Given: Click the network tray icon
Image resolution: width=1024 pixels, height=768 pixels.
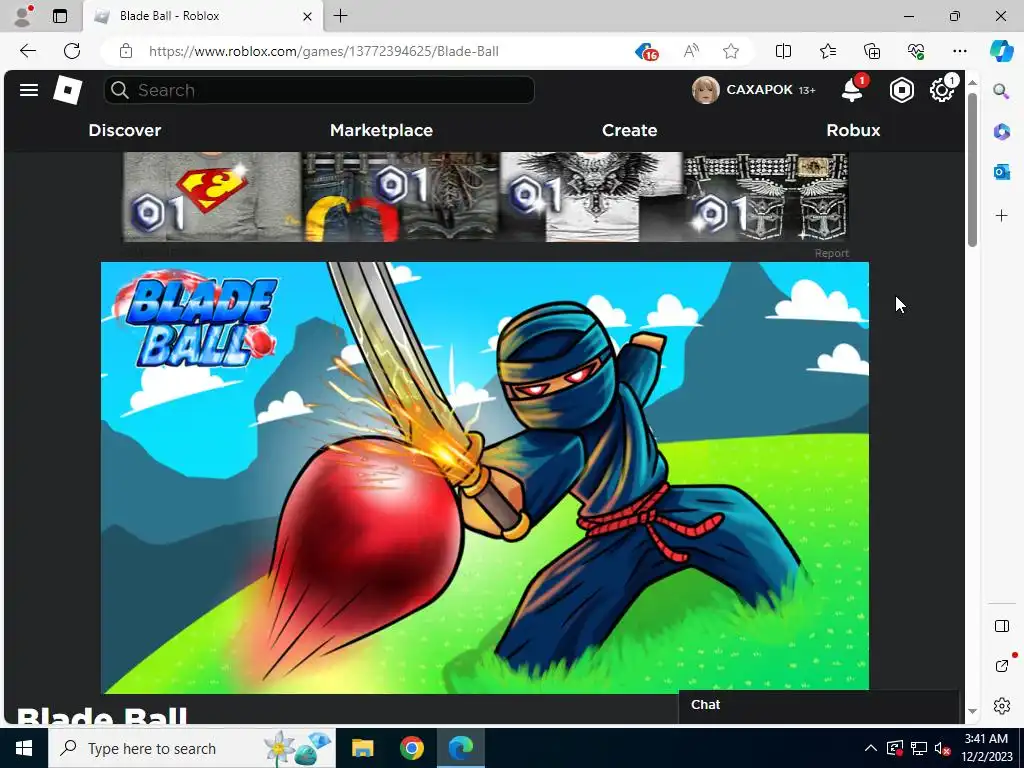Looking at the screenshot, I should point(919,748).
